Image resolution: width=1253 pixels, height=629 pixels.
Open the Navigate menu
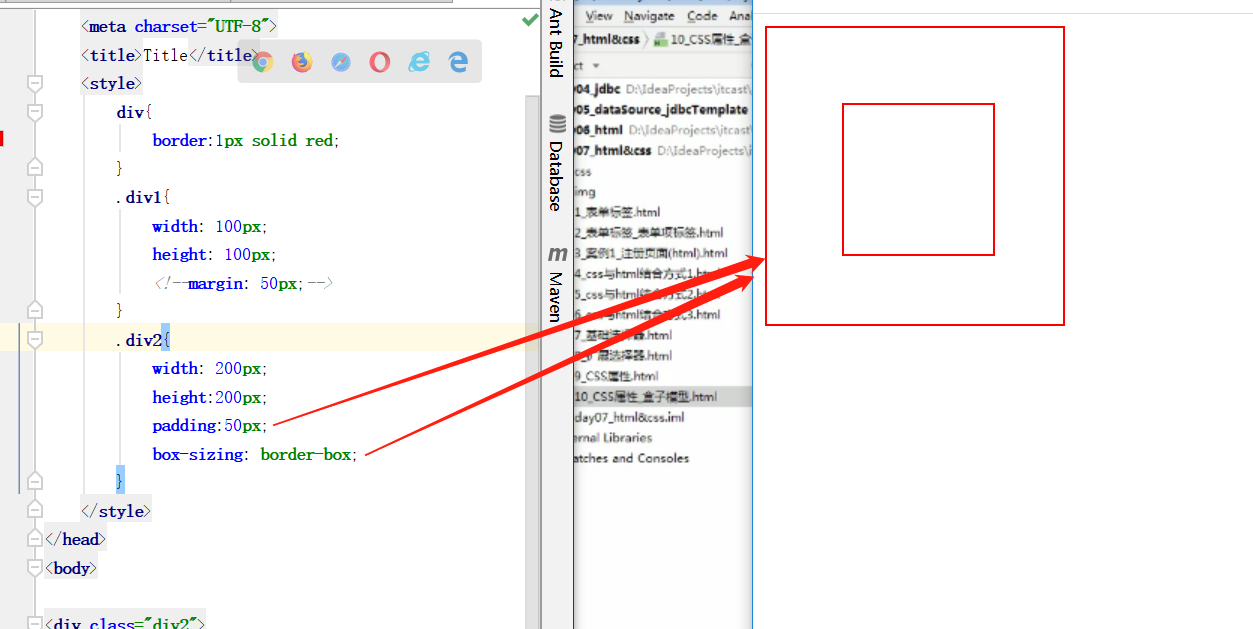click(649, 16)
